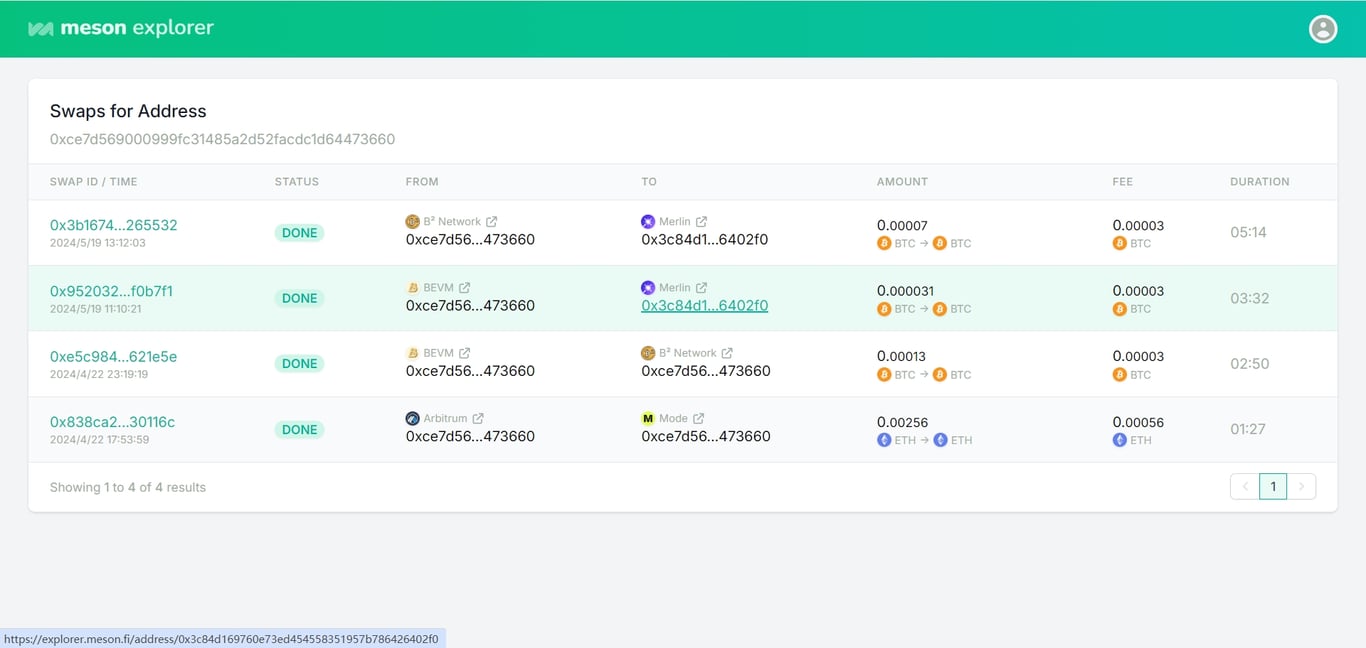
Task: Click the AMOUNT column header
Action: pos(902,182)
